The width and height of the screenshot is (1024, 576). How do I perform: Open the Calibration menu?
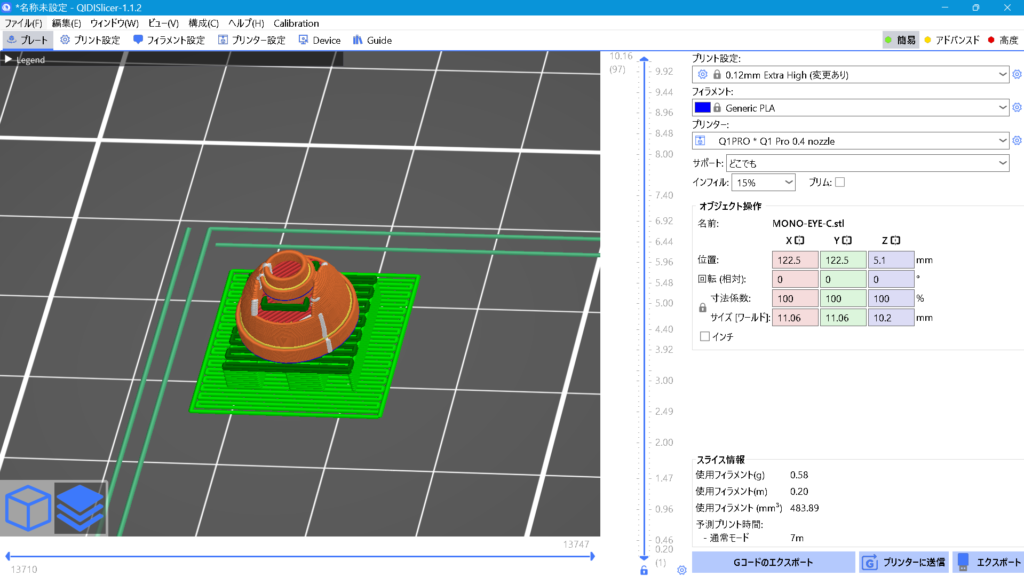296,23
